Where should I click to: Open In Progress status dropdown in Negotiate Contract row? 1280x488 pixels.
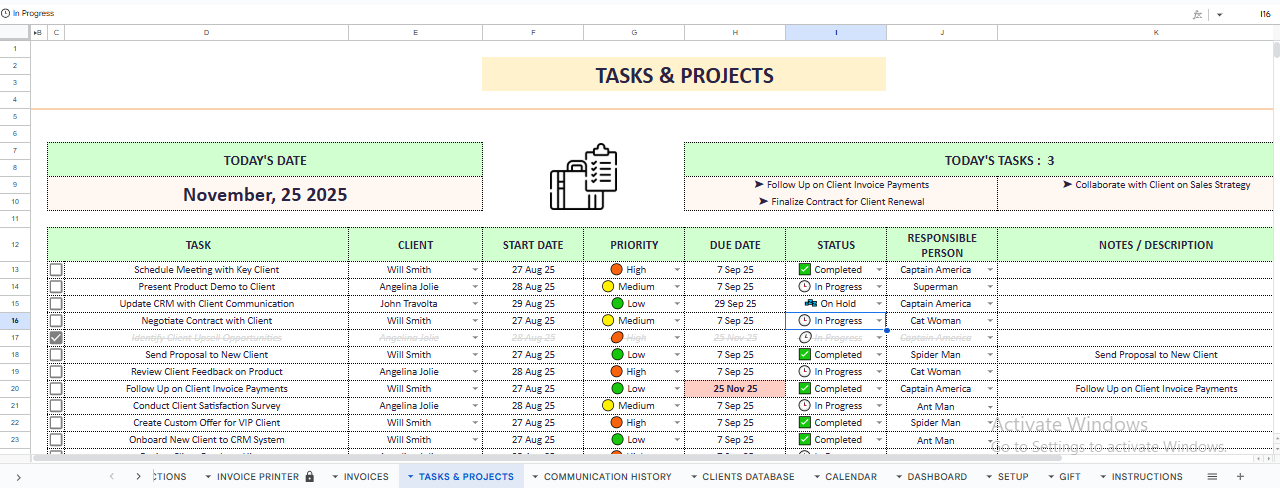point(879,321)
